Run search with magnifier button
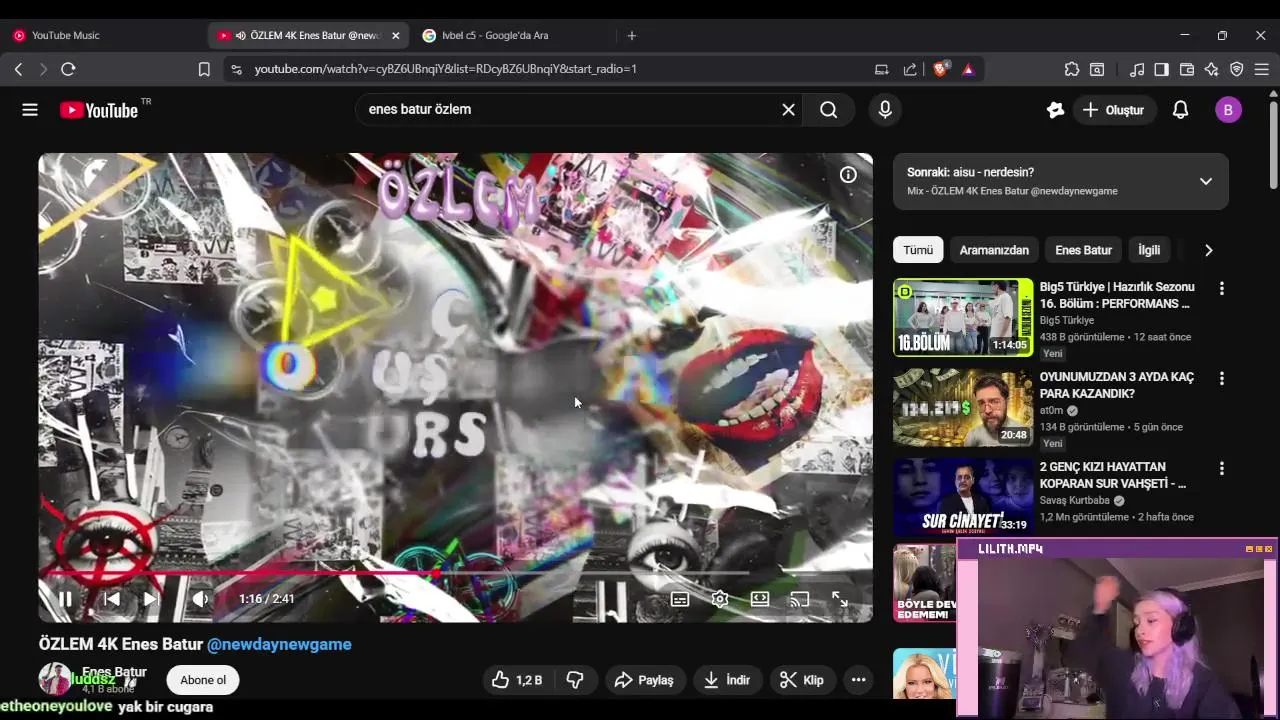Viewport: 1280px width, 720px height. coord(829,110)
